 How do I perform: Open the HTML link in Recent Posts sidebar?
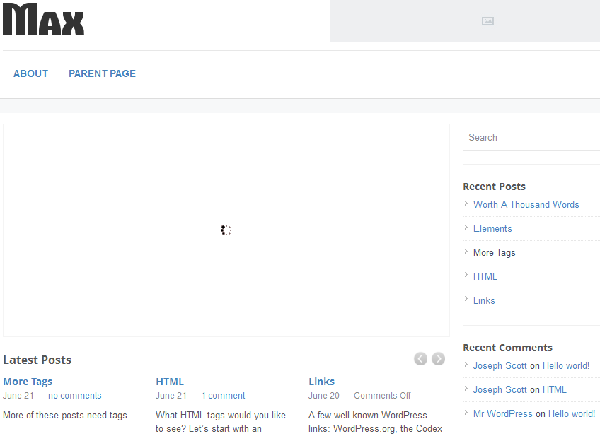click(485, 277)
